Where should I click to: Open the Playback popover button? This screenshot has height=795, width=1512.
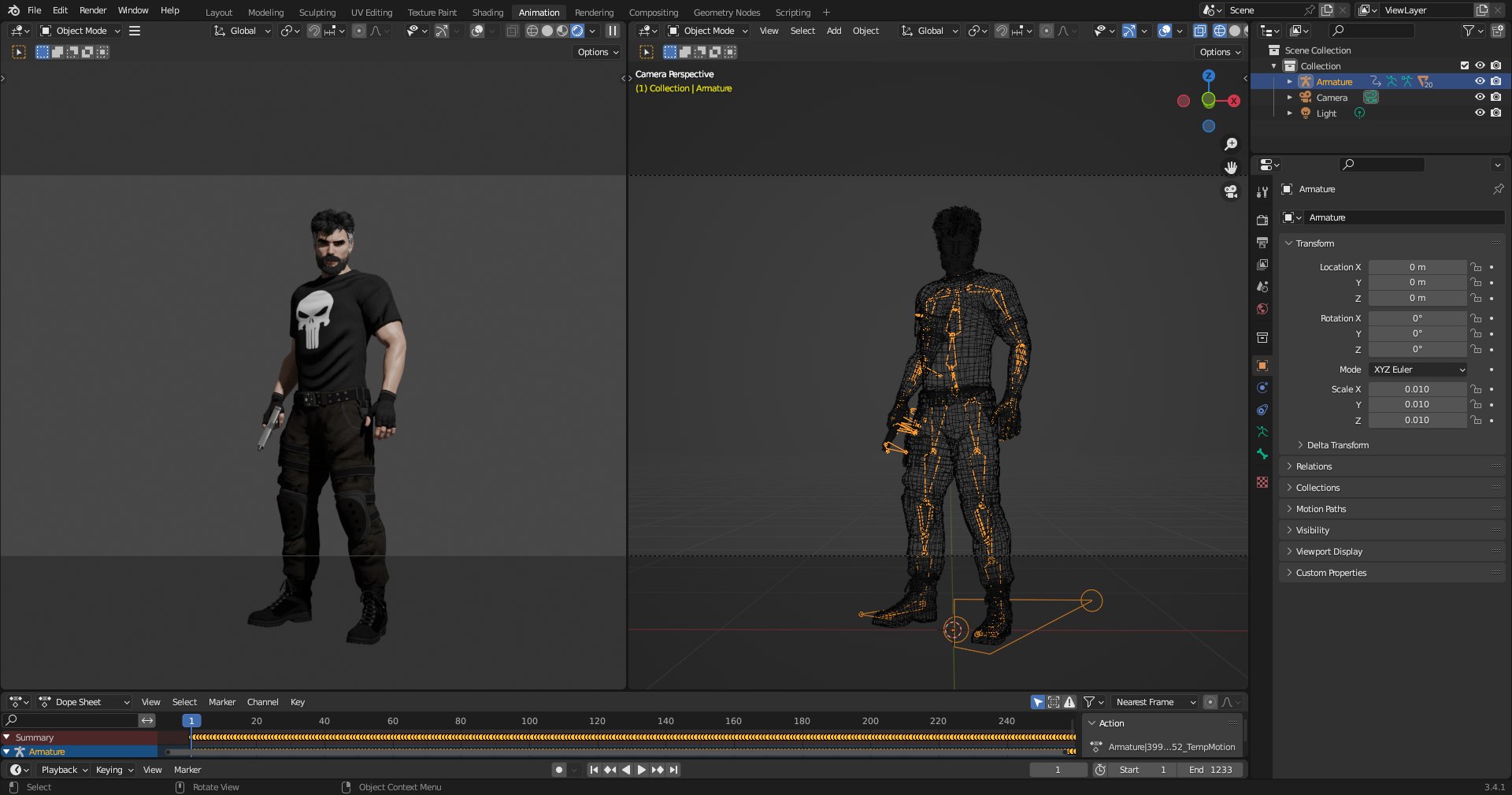pos(65,770)
